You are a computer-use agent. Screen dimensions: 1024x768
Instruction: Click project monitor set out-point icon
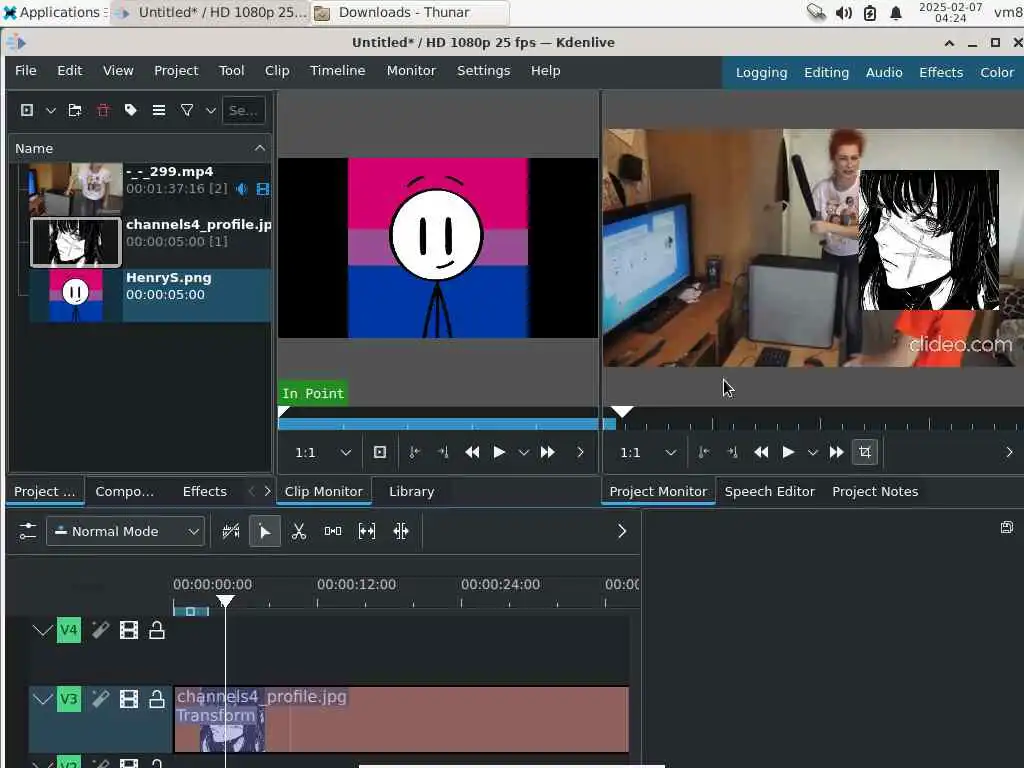click(x=732, y=452)
